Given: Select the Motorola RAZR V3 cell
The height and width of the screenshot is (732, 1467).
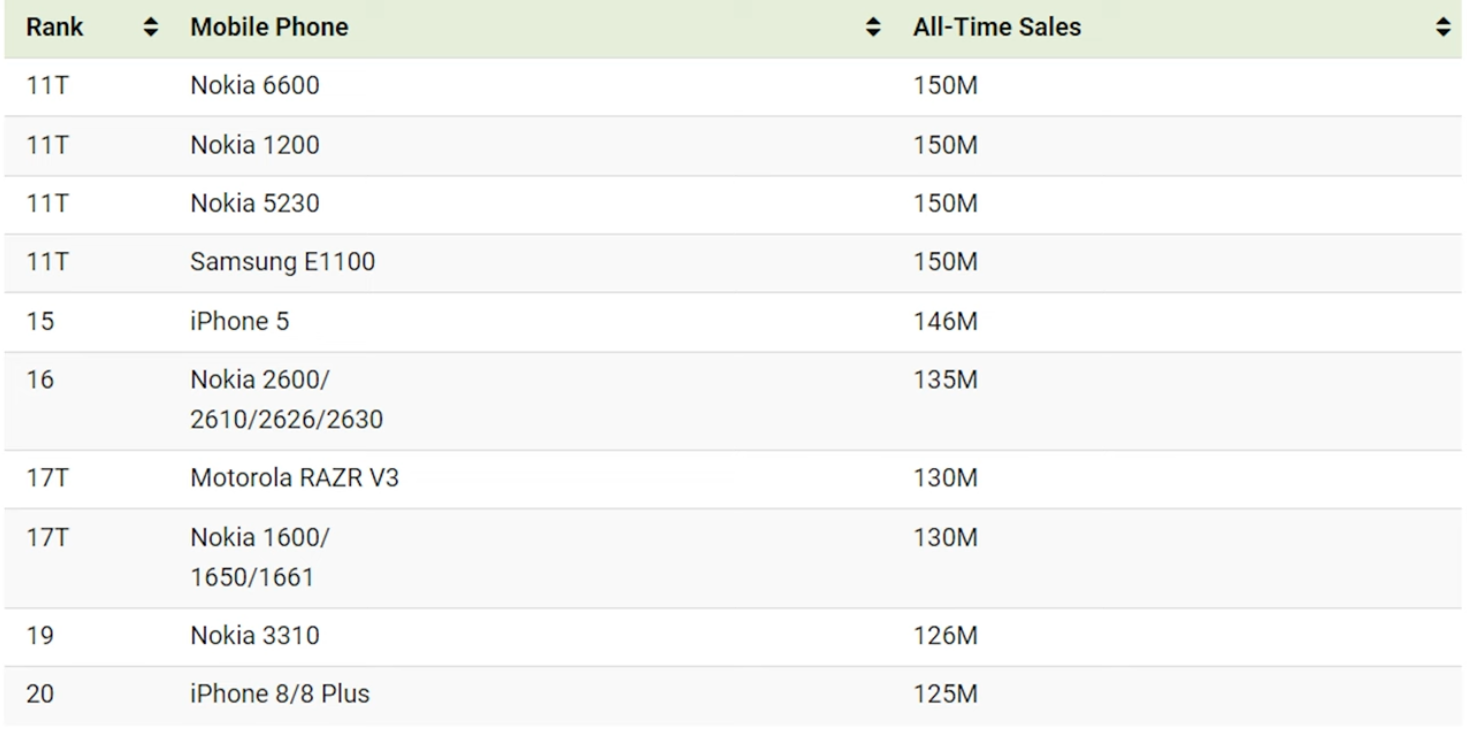Looking at the screenshot, I should (x=295, y=478).
